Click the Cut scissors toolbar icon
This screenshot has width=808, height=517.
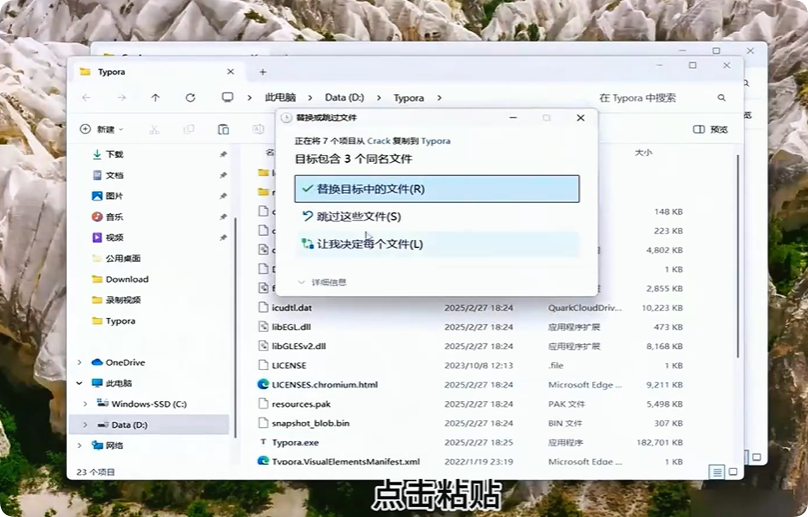pyautogui.click(x=154, y=129)
